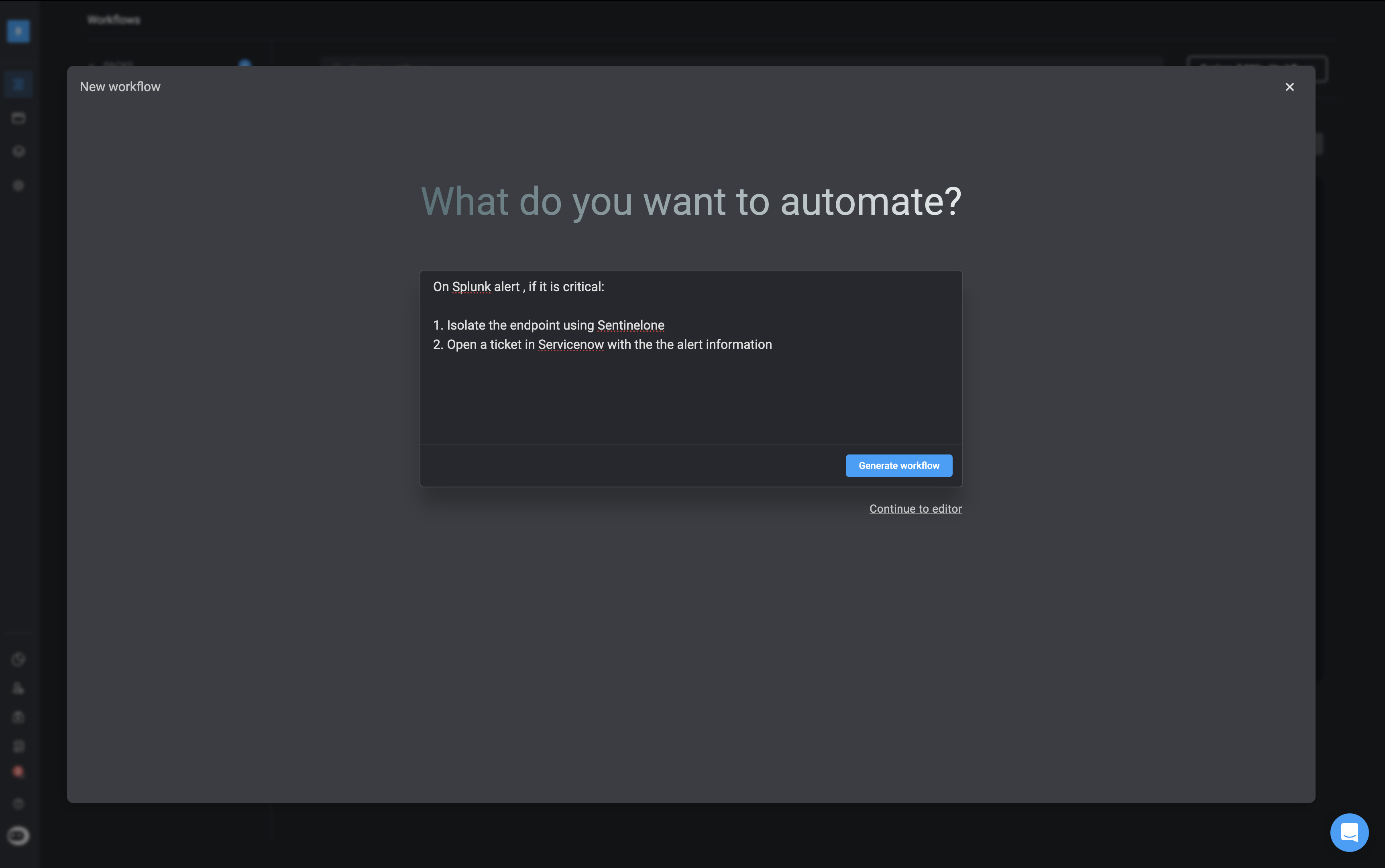Image resolution: width=1385 pixels, height=868 pixels.
Task: Click the underlined word Servicenow
Action: (x=570, y=344)
